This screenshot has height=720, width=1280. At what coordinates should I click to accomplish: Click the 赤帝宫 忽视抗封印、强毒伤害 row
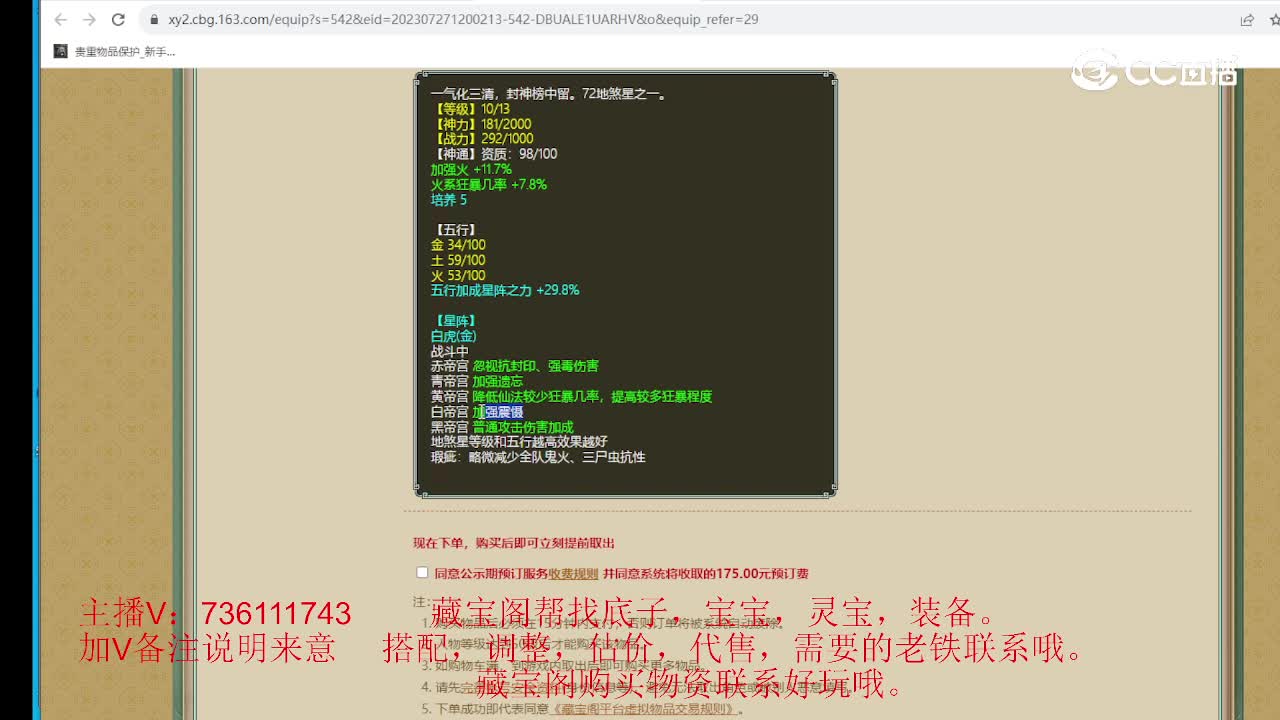click(x=515, y=366)
